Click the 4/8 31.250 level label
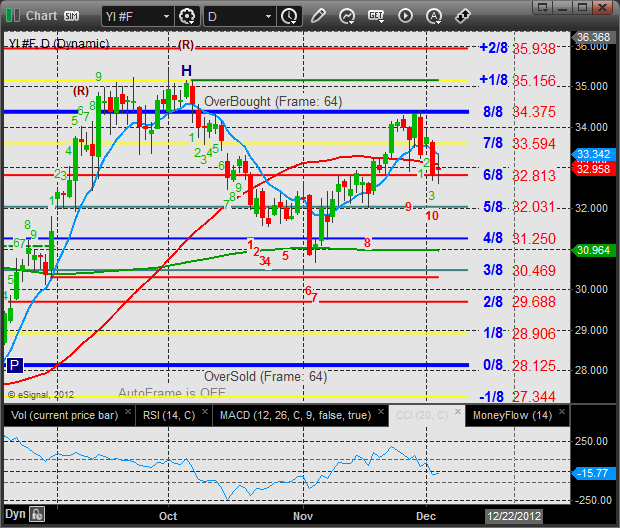The height and width of the screenshot is (528, 620). [x=519, y=238]
